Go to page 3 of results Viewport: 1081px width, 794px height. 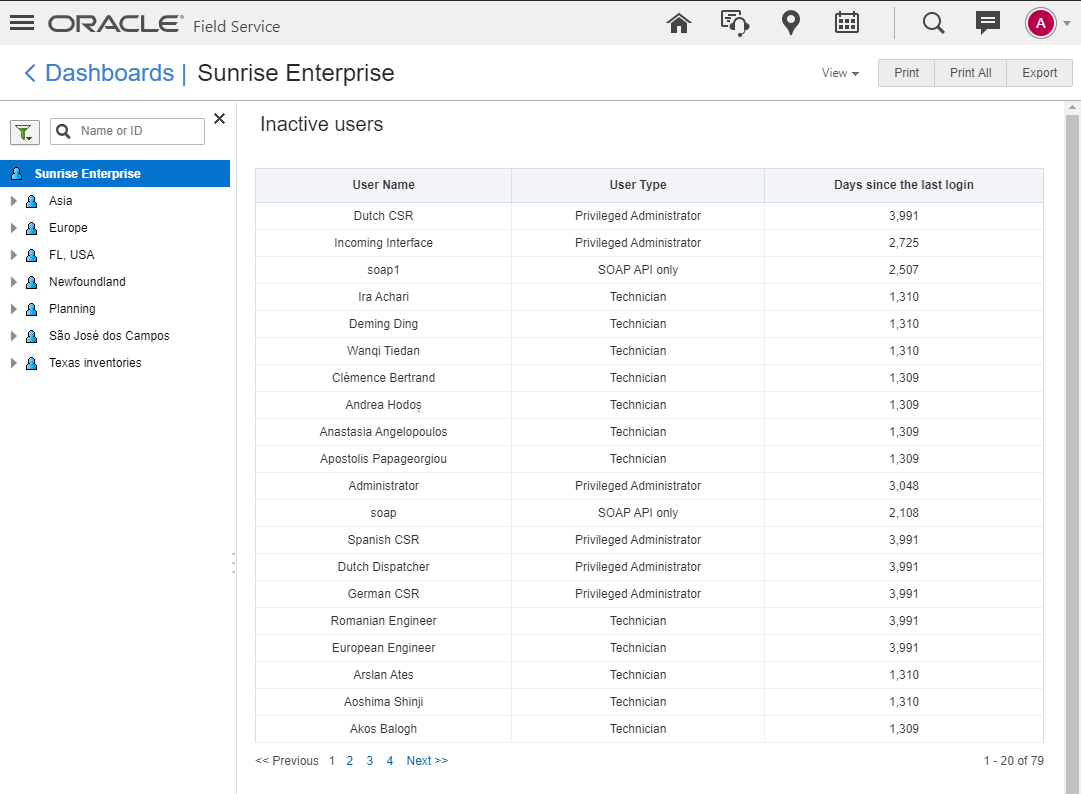pyautogui.click(x=369, y=761)
